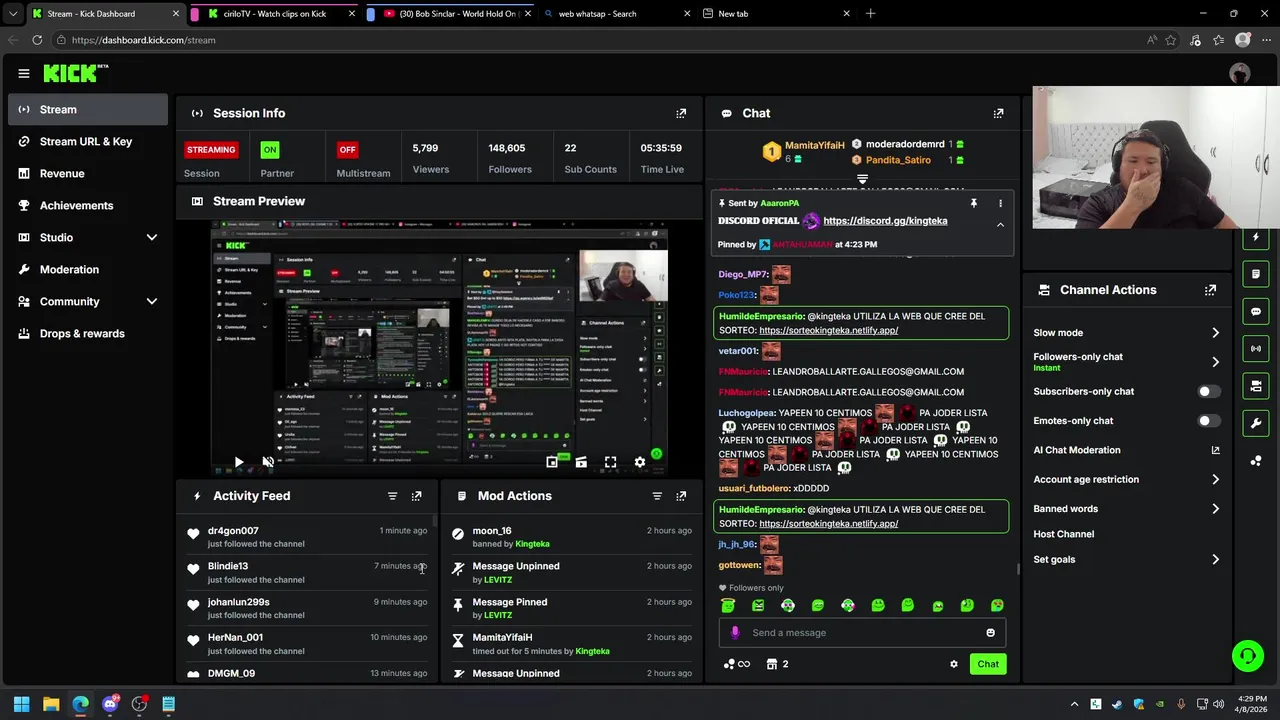
Task: Expand Followers-only chat options
Action: pyautogui.click(x=1215, y=362)
